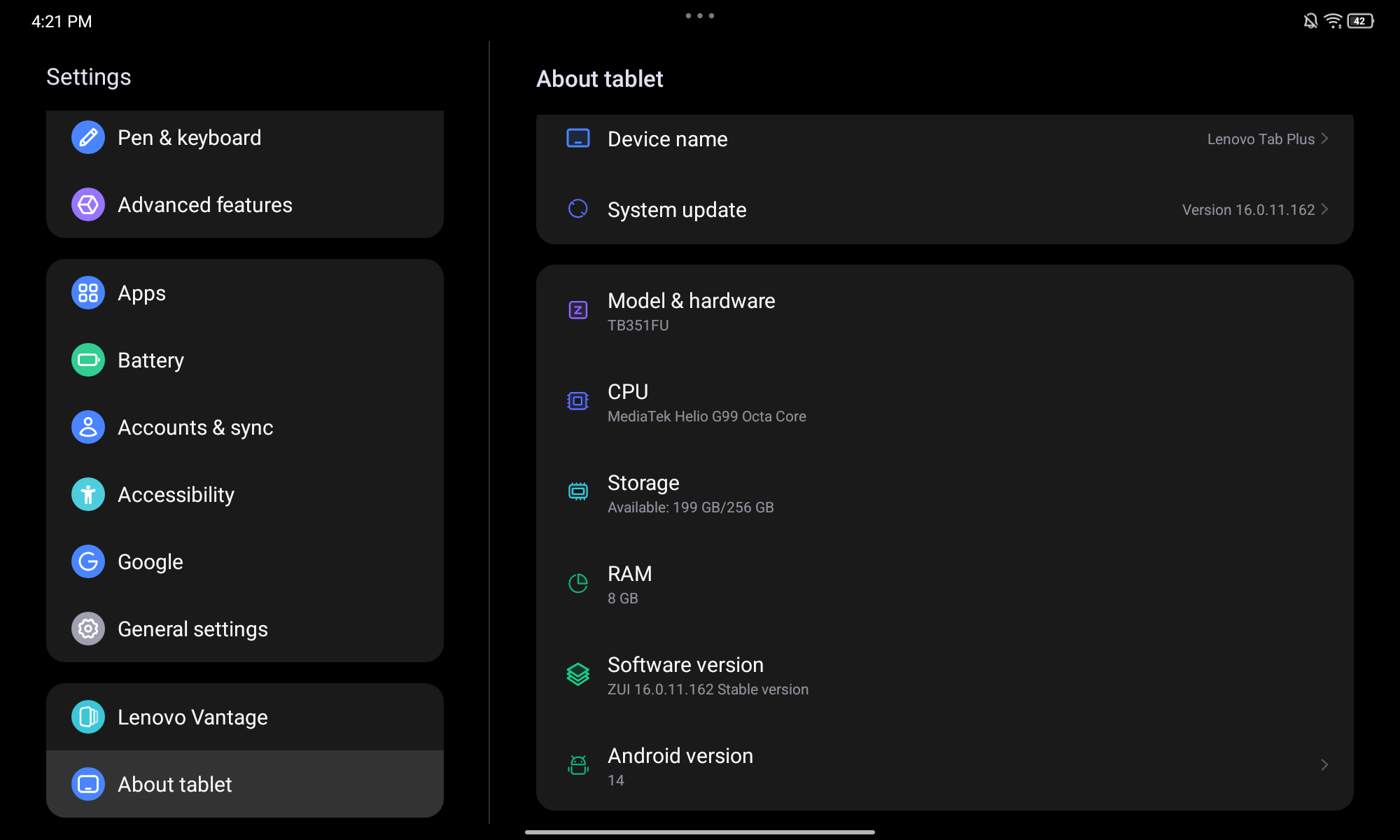
Task: Open the Apps settings icon
Action: [87, 293]
